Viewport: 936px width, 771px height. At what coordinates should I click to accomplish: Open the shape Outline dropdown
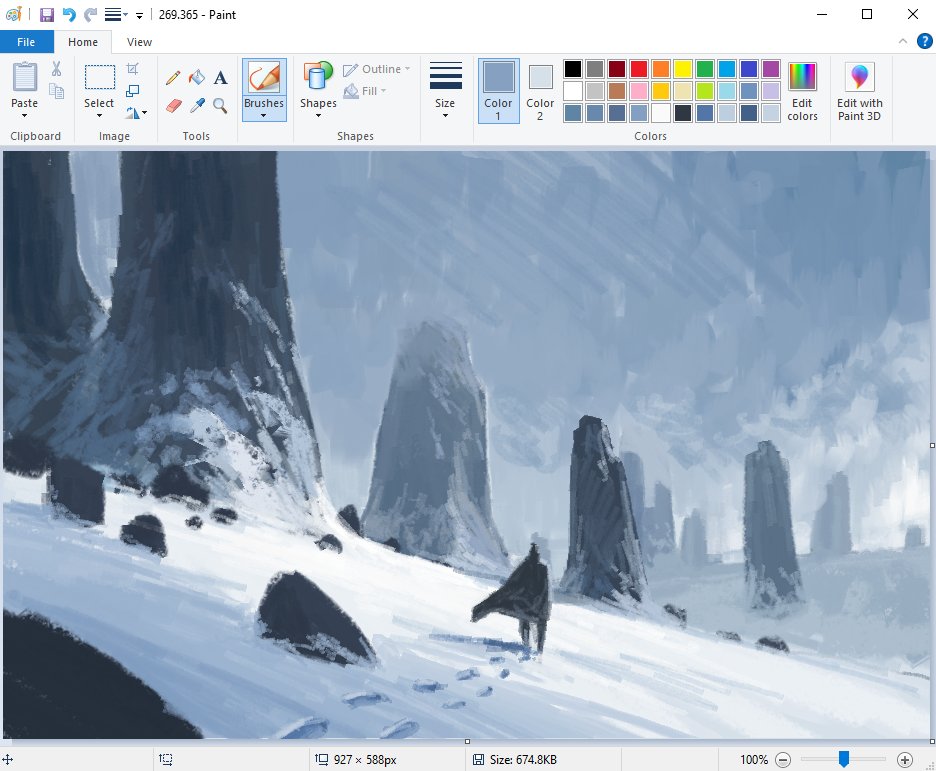[x=377, y=69]
